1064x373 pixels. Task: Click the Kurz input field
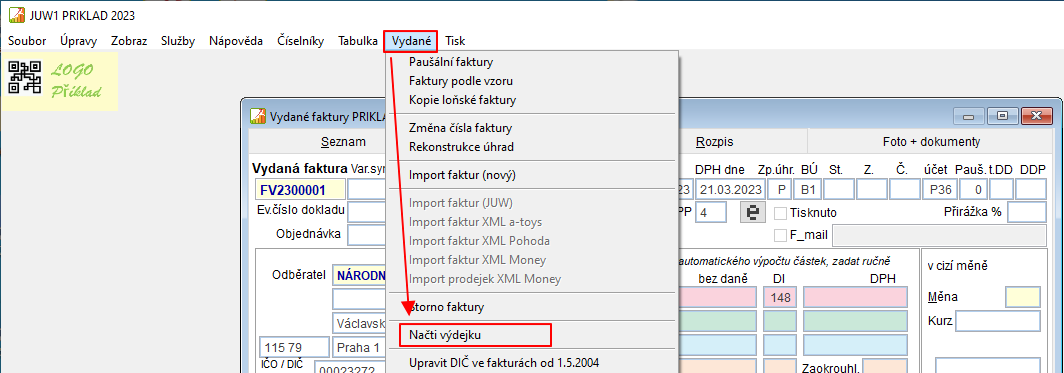pyautogui.click(x=998, y=321)
